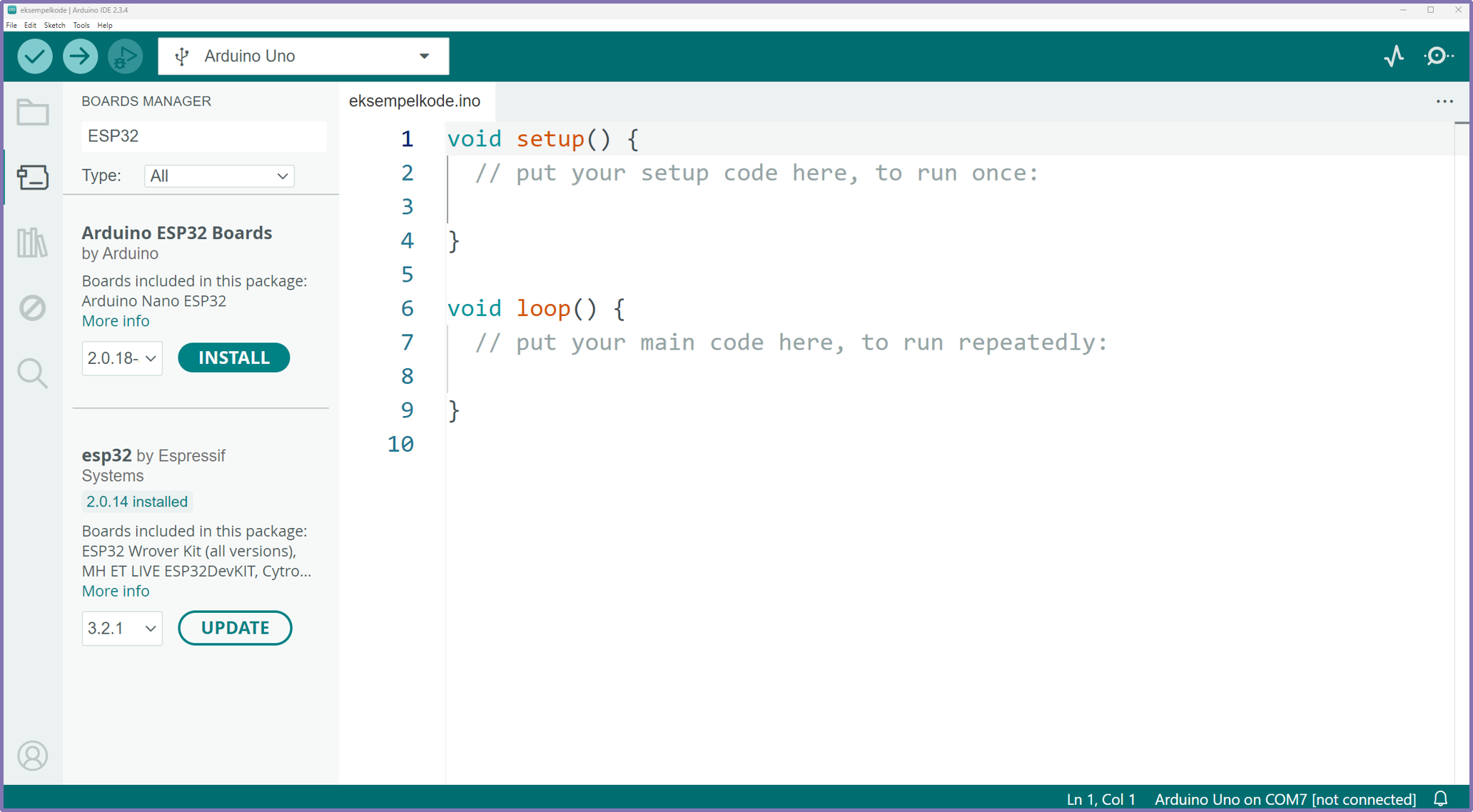Click the Upload arrow button
Image resolution: width=1473 pixels, height=812 pixels.
(x=80, y=56)
